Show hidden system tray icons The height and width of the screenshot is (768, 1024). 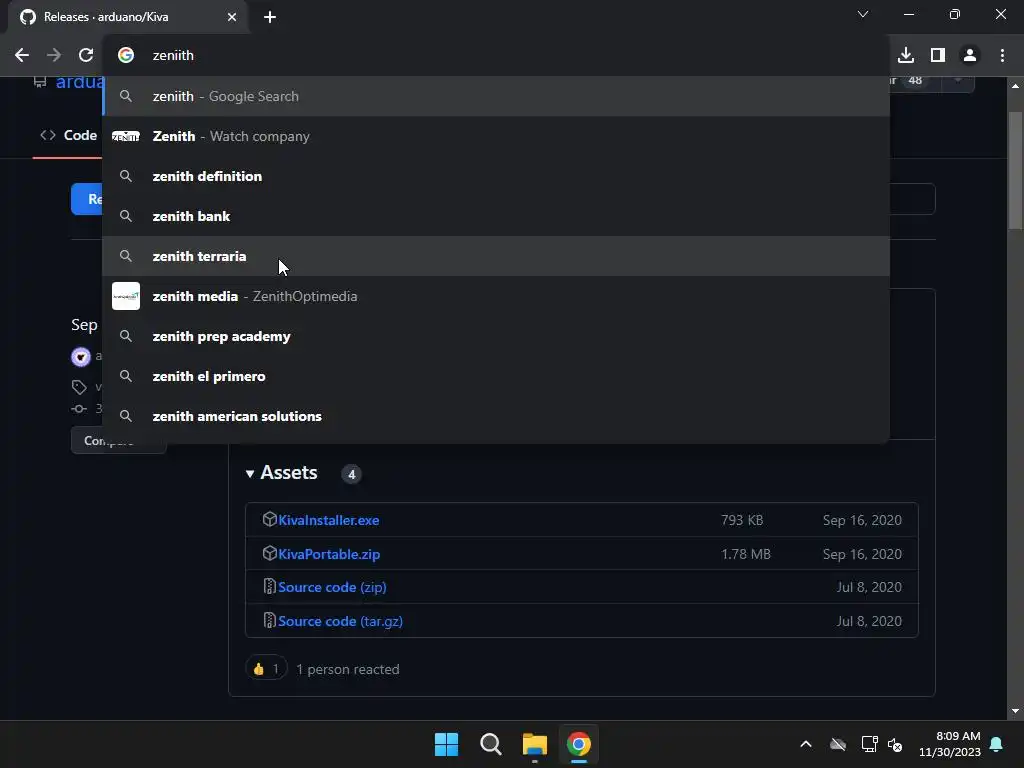(x=806, y=744)
